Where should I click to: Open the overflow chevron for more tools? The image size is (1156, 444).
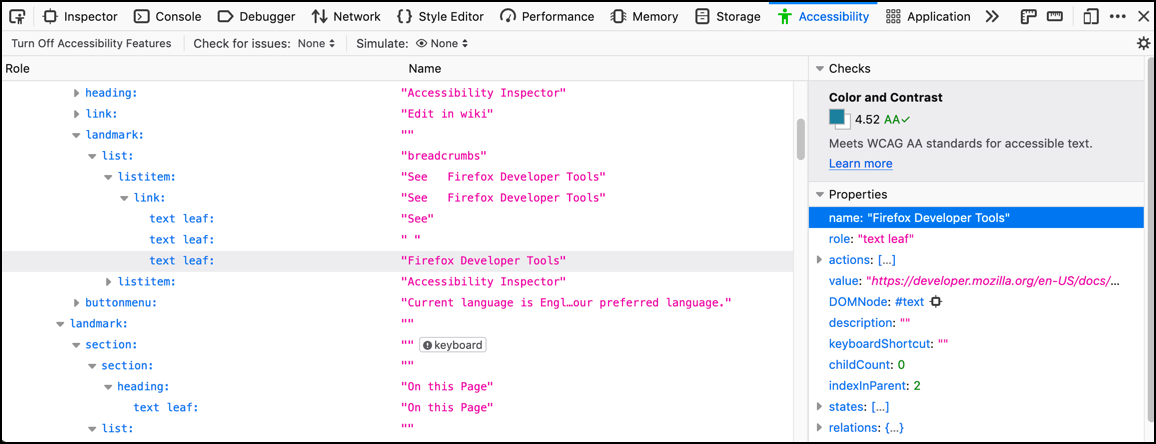point(992,16)
